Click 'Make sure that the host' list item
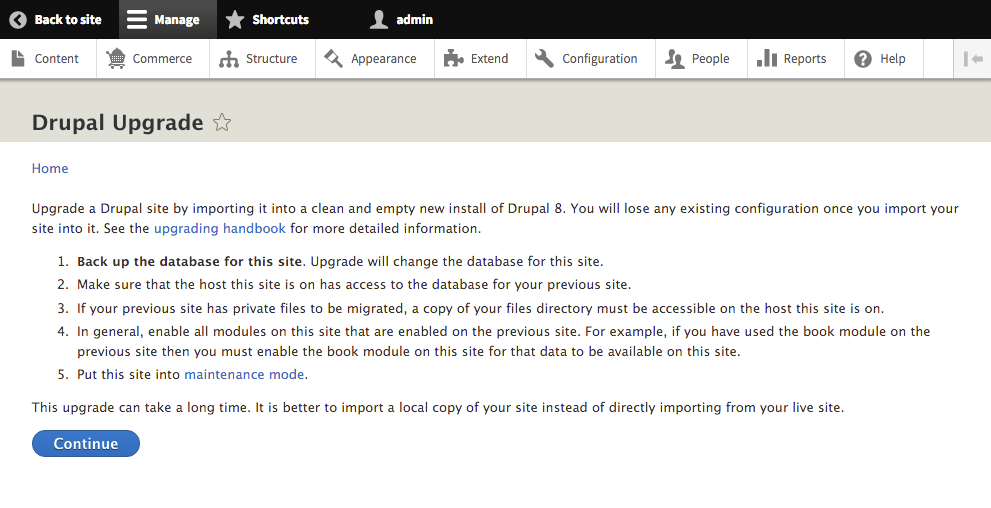The height and width of the screenshot is (508, 991). [354, 284]
